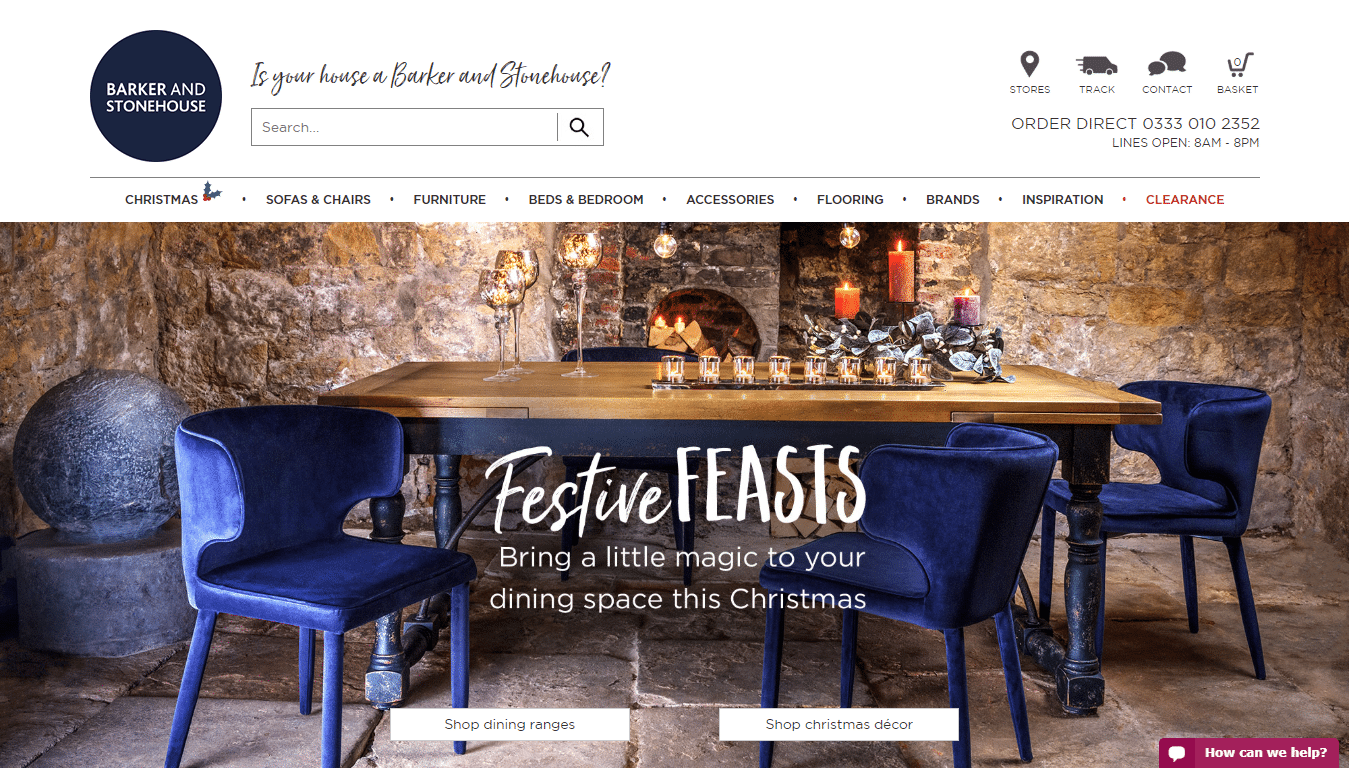This screenshot has height=768, width=1349.
Task: Open the Stores location pin icon
Action: (x=1029, y=65)
